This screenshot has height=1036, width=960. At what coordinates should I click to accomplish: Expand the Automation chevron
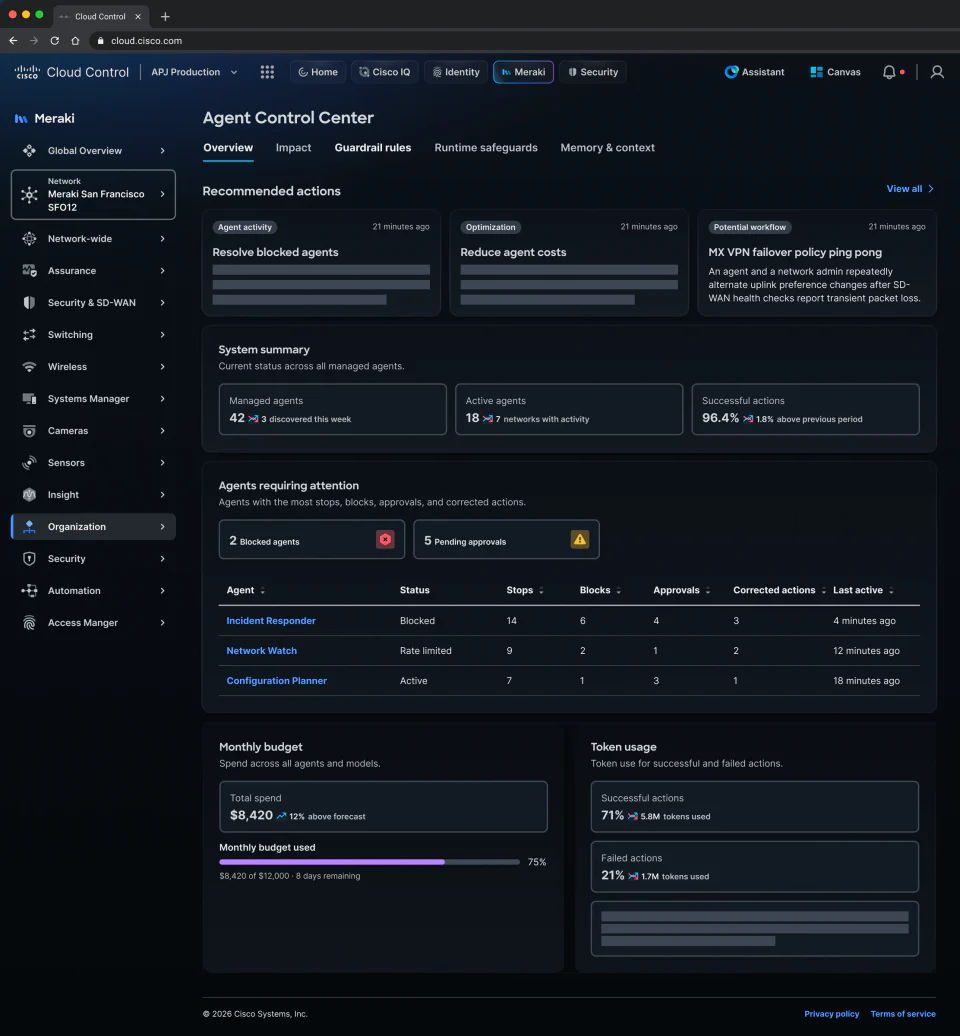pos(163,591)
